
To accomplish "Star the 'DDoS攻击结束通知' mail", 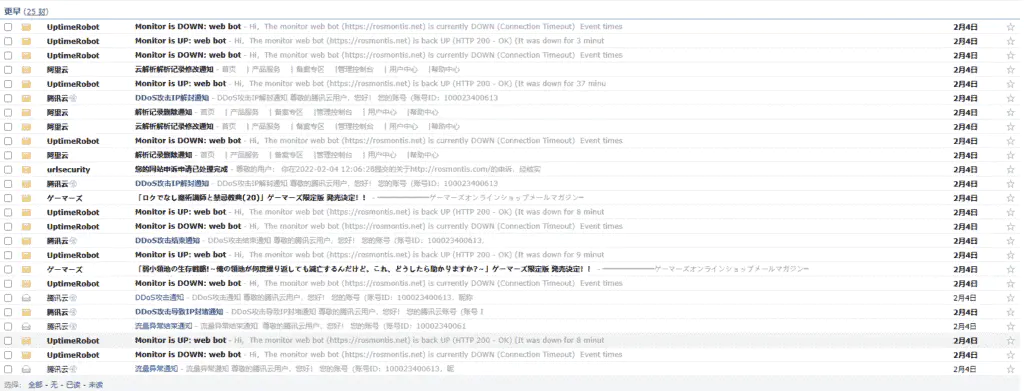I will [x=1010, y=241].
